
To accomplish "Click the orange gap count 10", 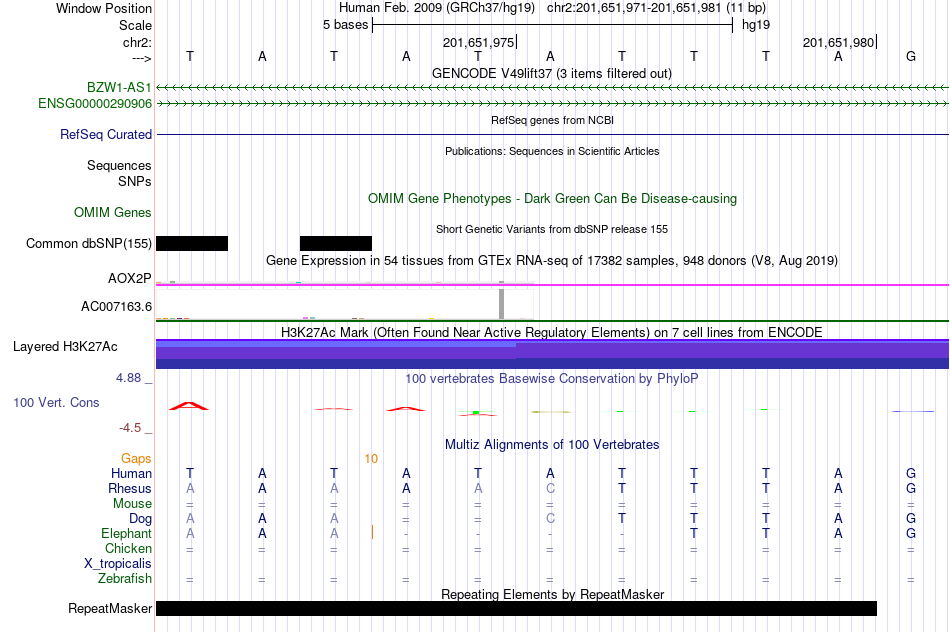I will (x=371, y=459).
